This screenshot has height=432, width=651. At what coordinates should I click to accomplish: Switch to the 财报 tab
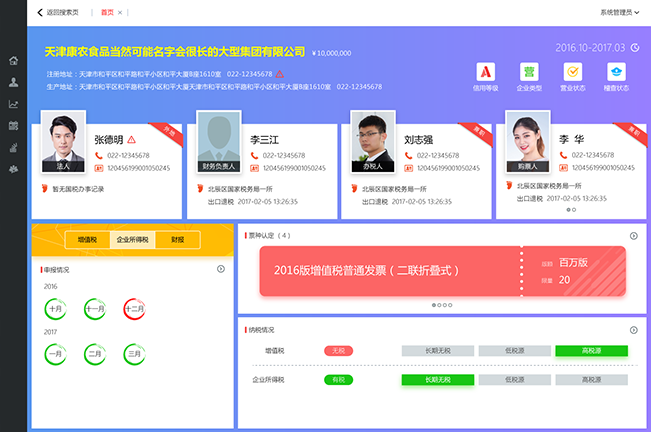coord(177,240)
